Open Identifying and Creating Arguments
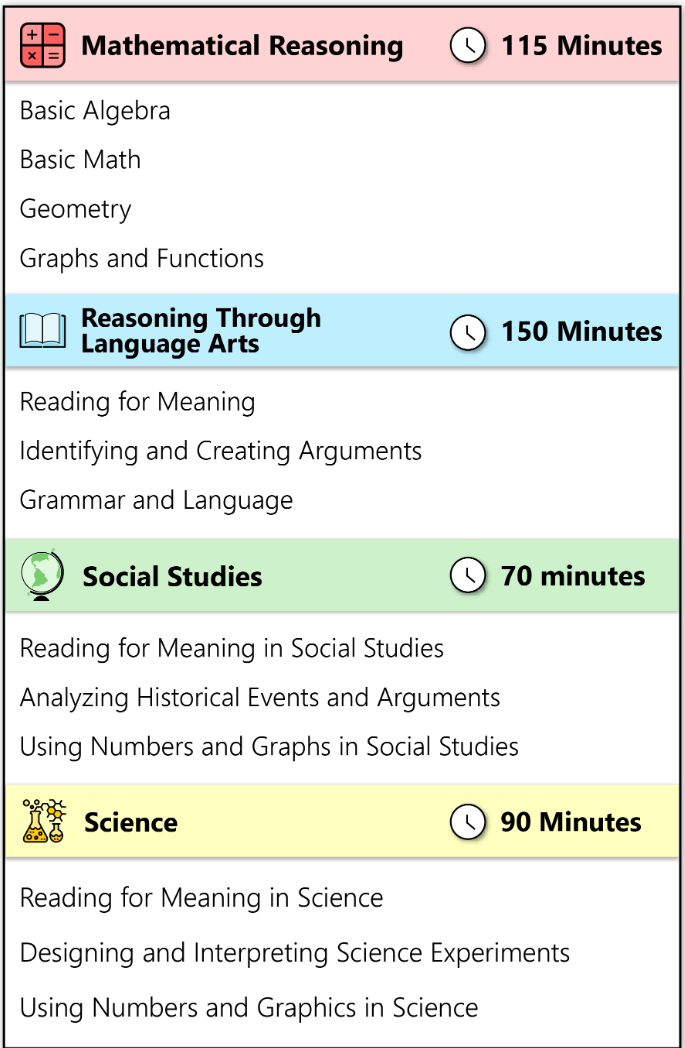Screen dimensions: 685x1048 tap(221, 451)
